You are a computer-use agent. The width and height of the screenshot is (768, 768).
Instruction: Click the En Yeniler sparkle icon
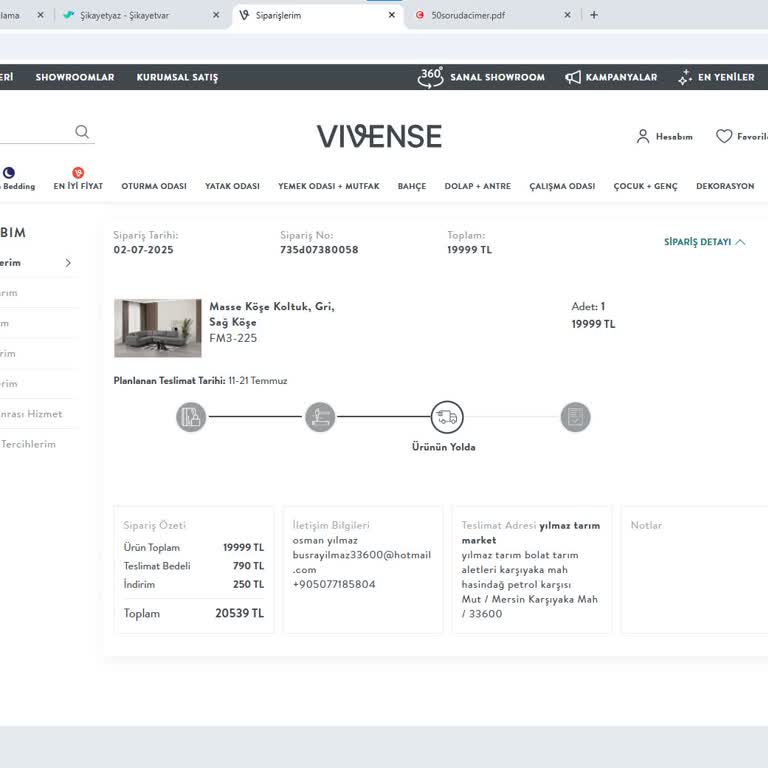(x=685, y=77)
